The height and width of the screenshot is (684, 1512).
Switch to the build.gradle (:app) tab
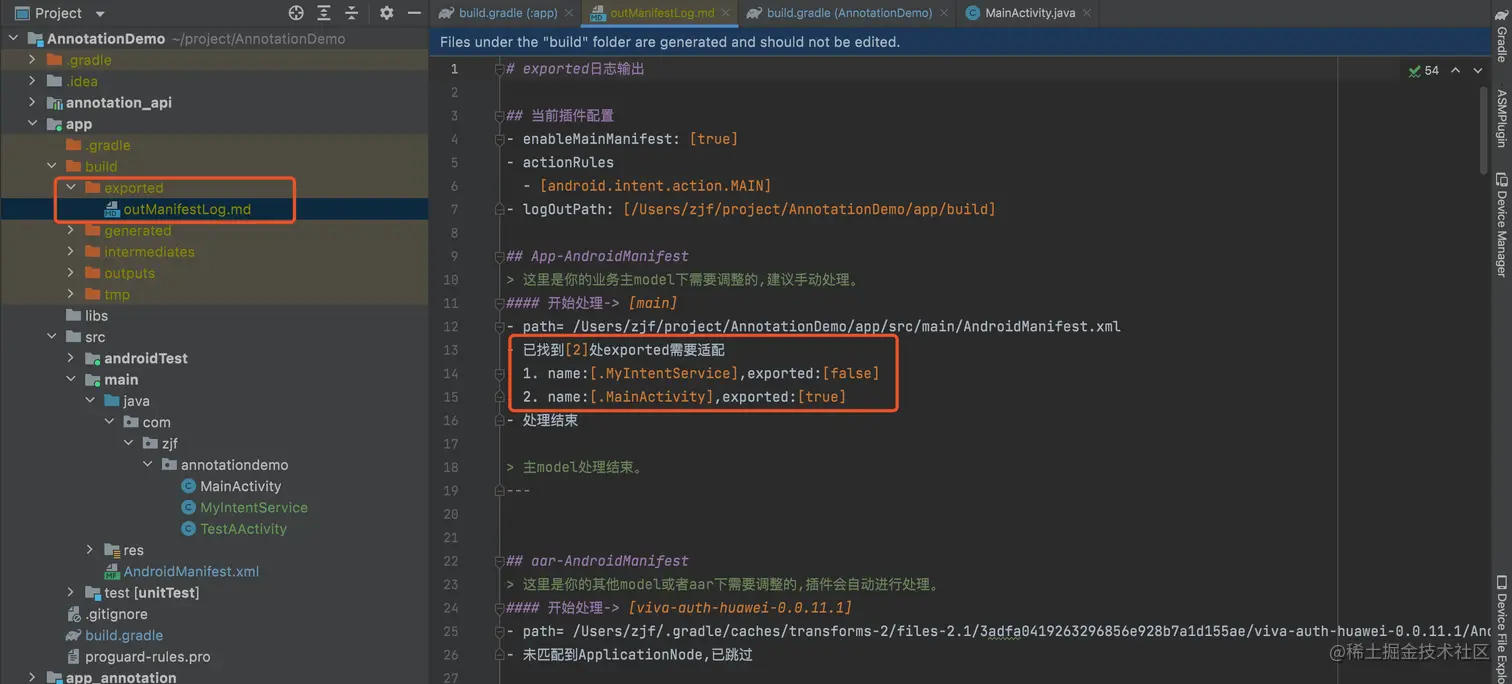click(x=505, y=13)
